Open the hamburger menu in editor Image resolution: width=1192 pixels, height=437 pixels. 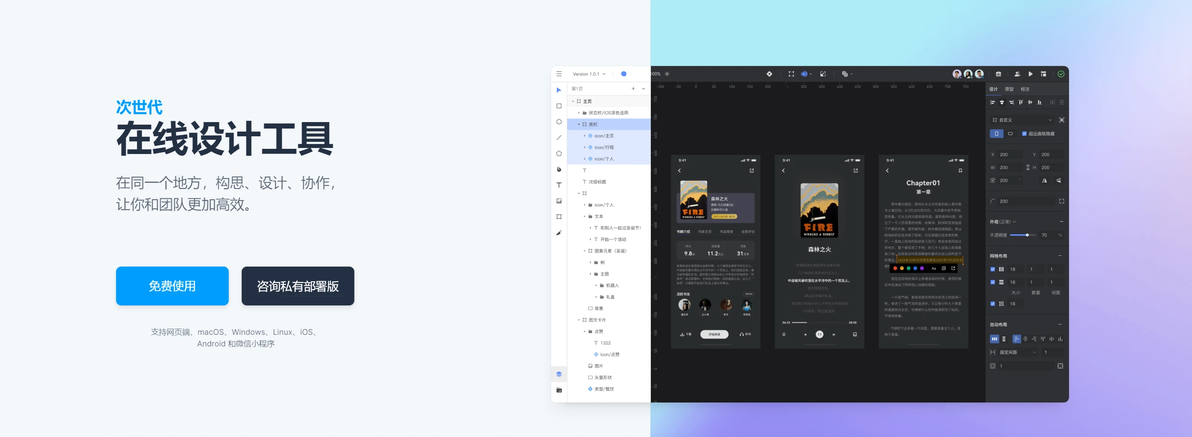[559, 74]
